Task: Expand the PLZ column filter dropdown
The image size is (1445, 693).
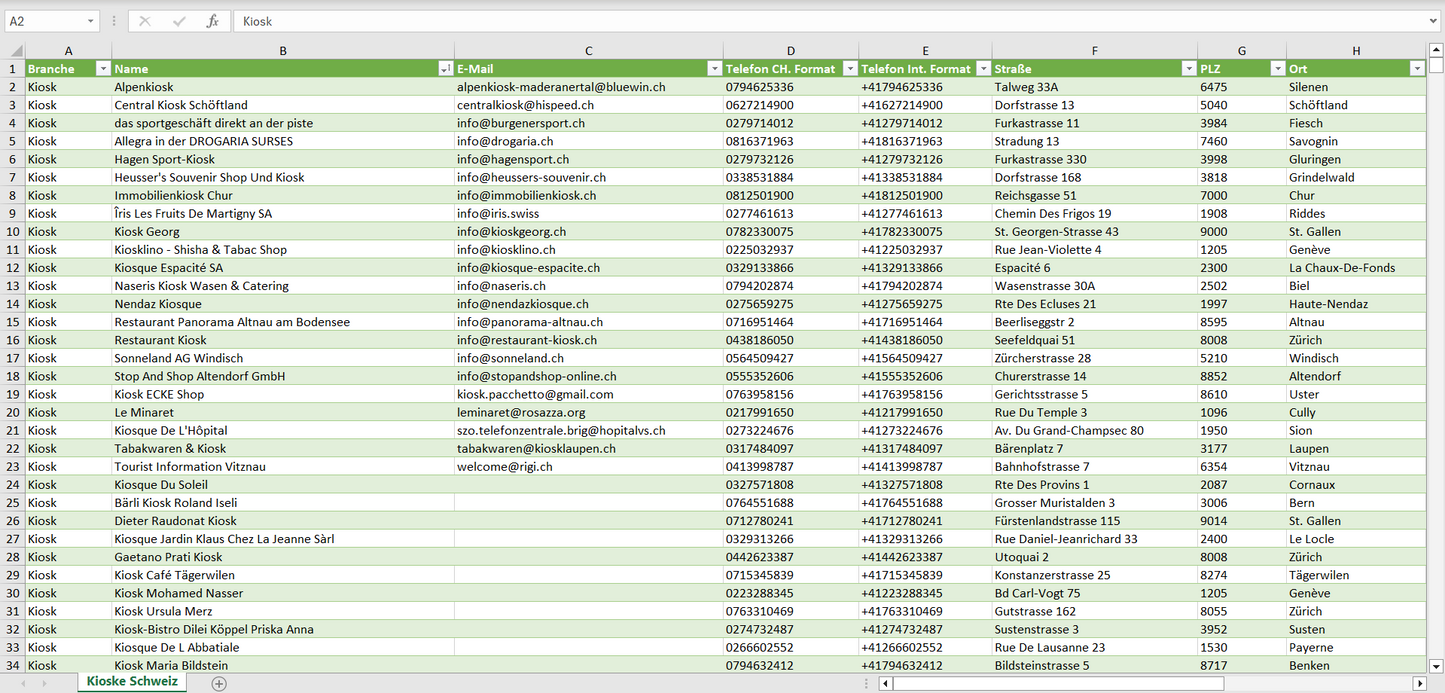Action: (1277, 69)
